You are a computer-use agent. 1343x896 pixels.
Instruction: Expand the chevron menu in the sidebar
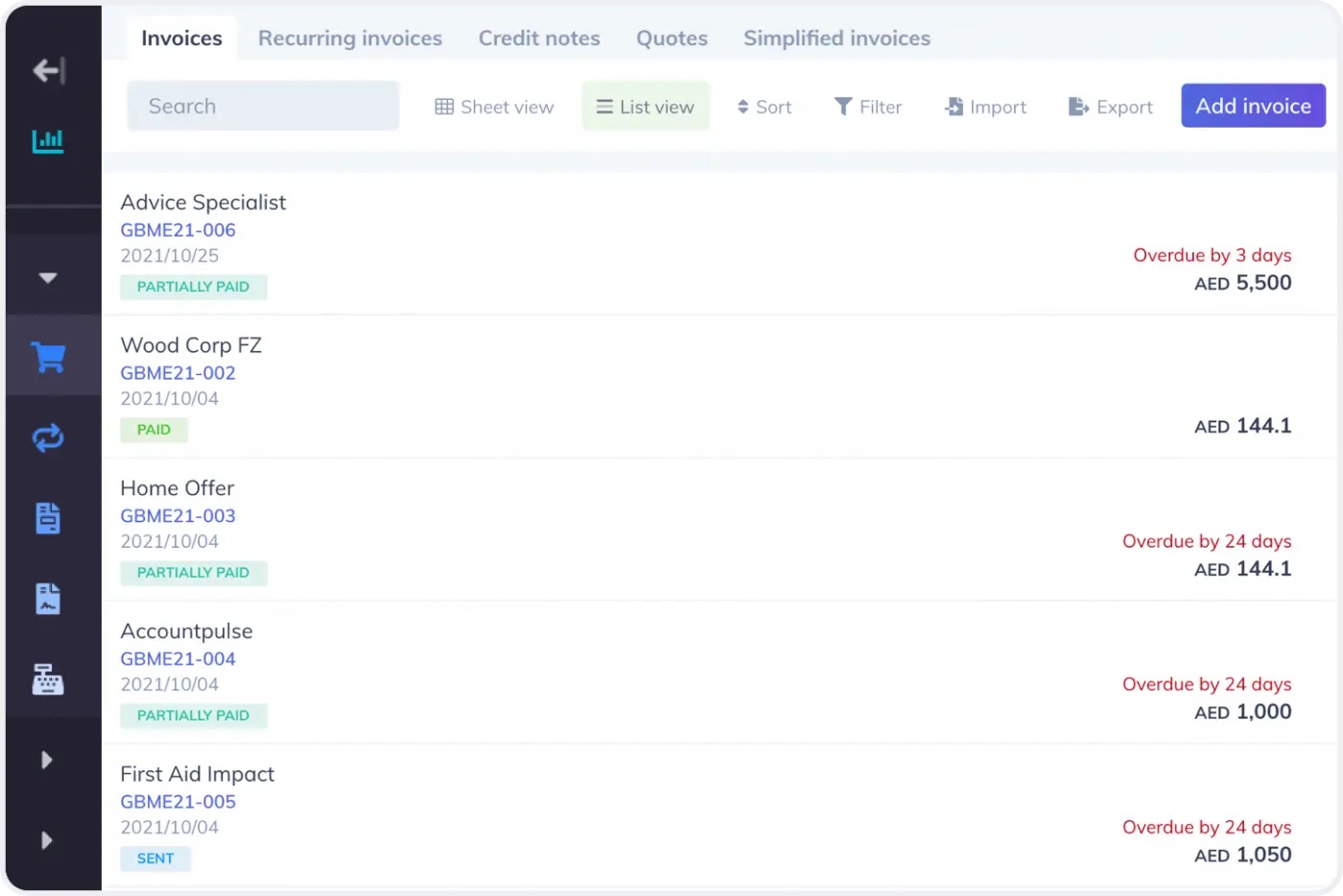point(47,275)
